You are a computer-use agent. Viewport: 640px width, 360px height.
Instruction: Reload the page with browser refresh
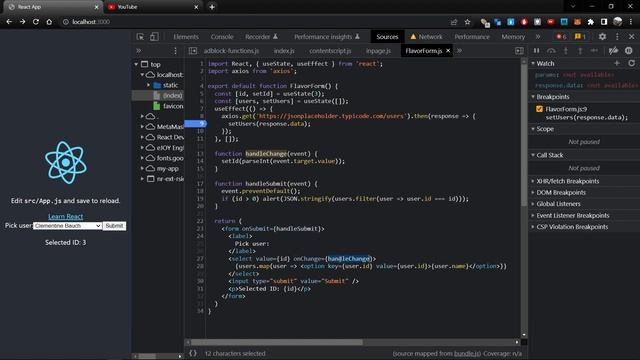[36, 22]
